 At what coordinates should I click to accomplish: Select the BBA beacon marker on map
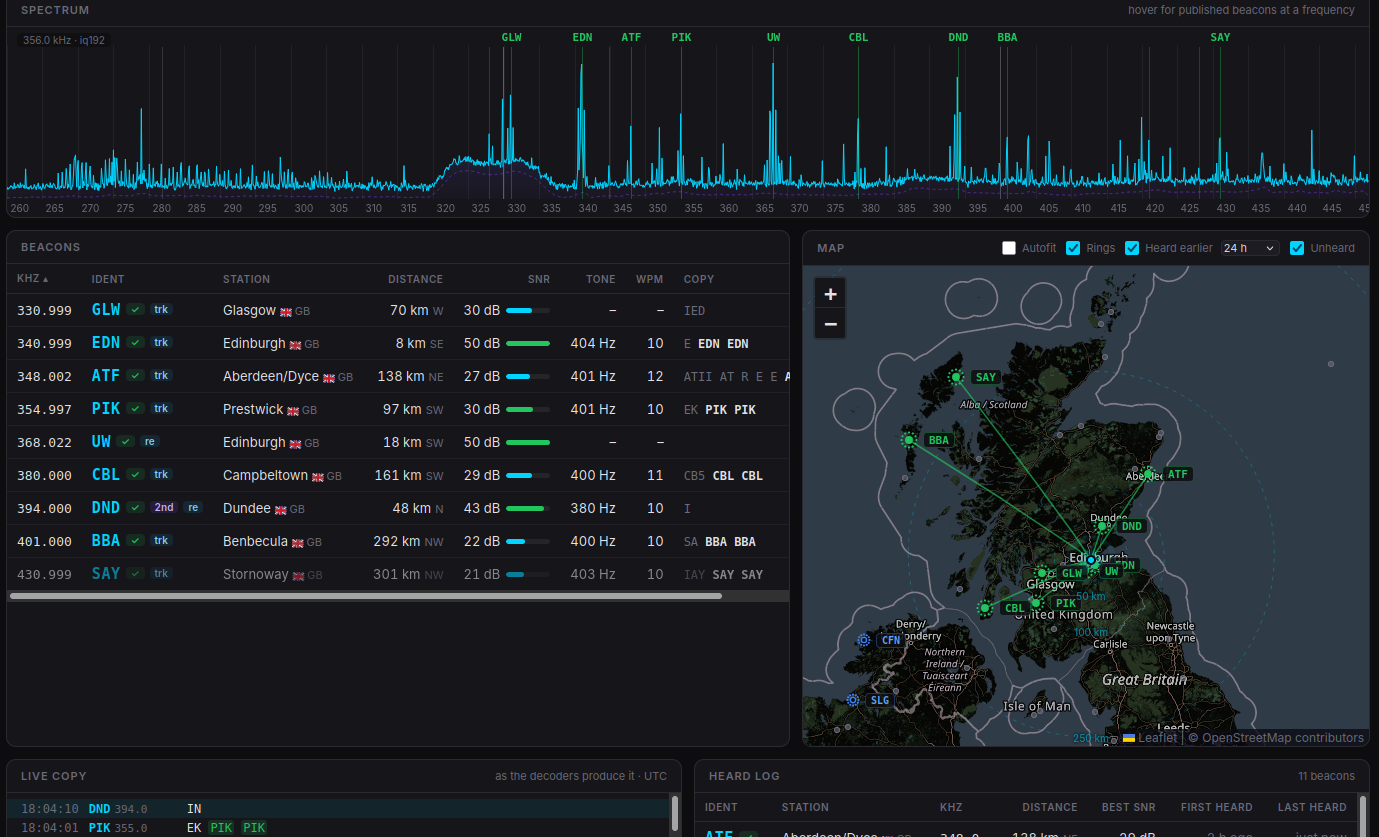point(909,440)
